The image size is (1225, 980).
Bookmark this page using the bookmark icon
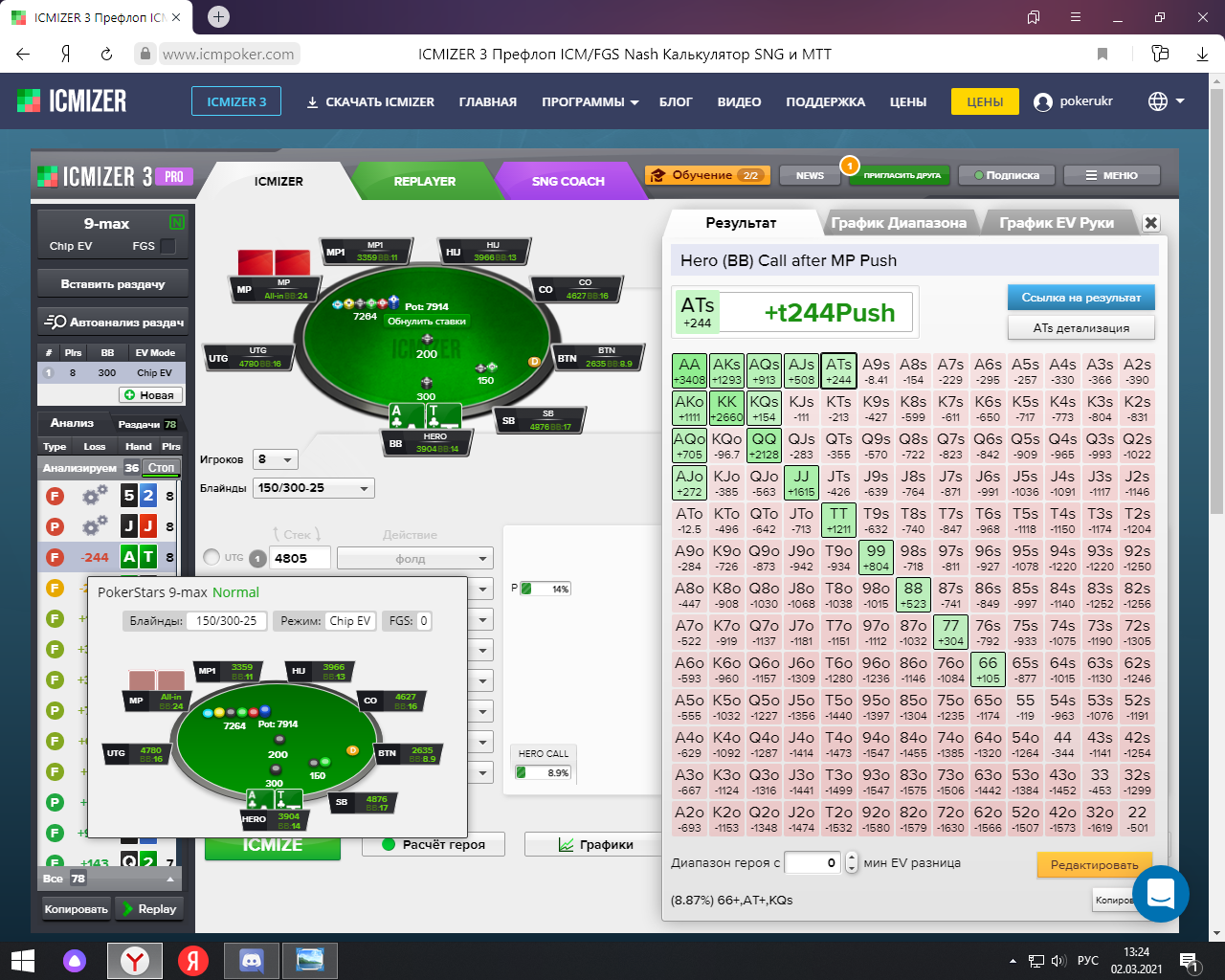coord(1102,55)
